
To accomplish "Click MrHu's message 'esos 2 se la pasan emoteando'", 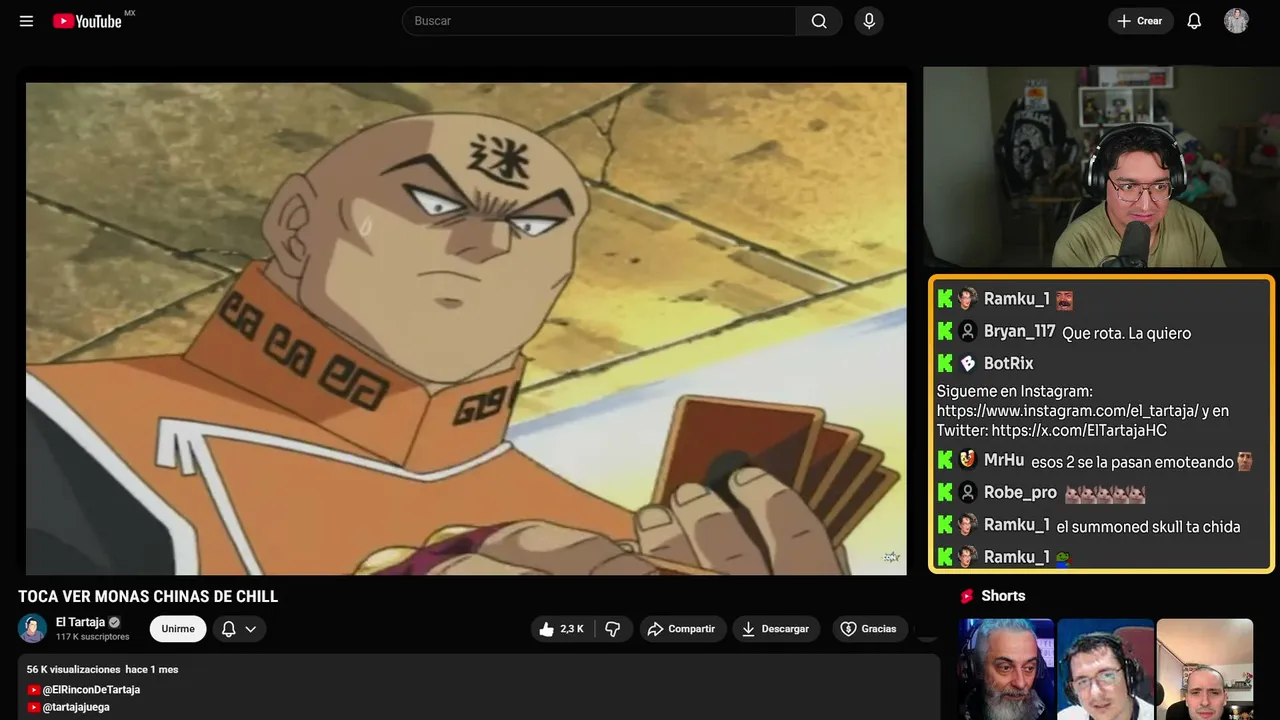I will 1132,462.
